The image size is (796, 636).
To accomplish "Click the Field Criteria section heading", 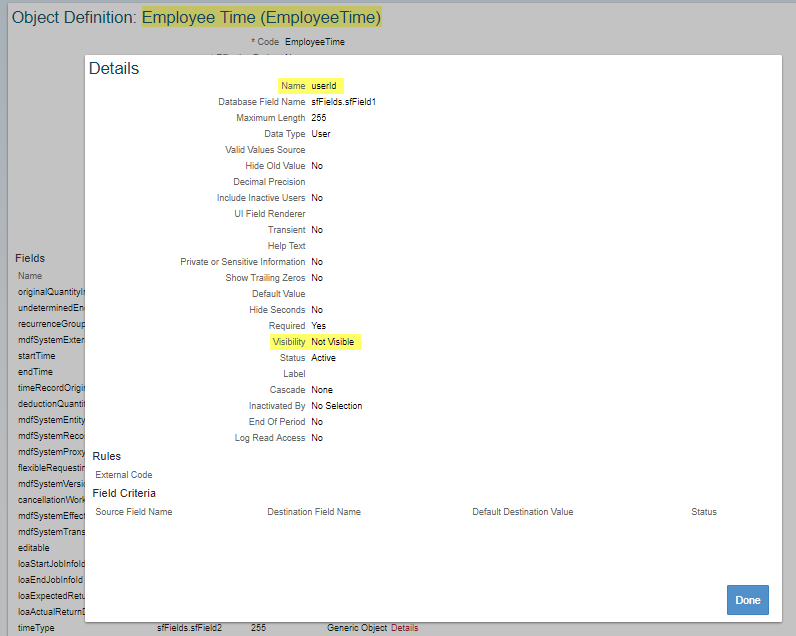I will 124,493.
